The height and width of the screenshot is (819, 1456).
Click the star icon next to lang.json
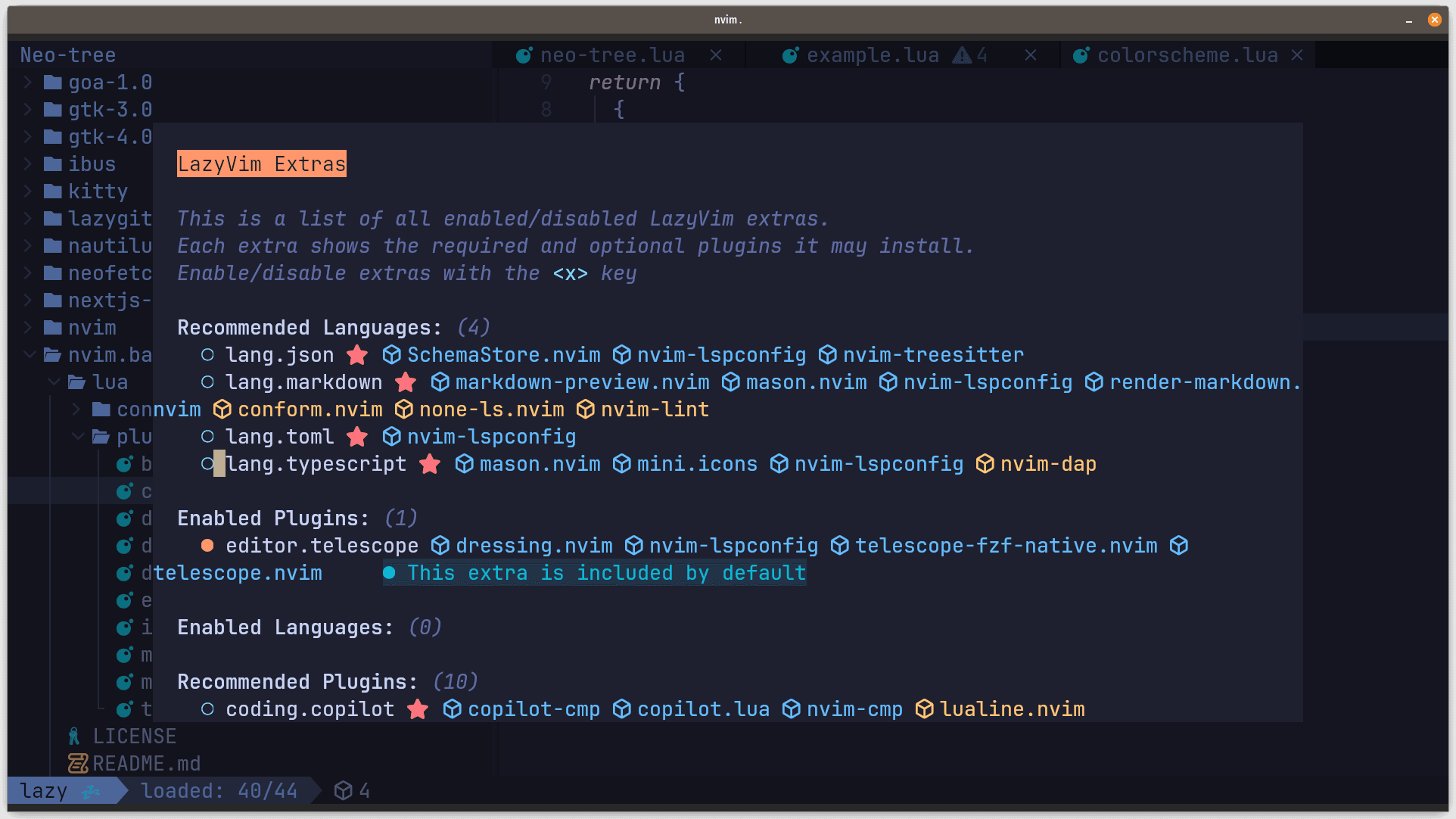(357, 355)
